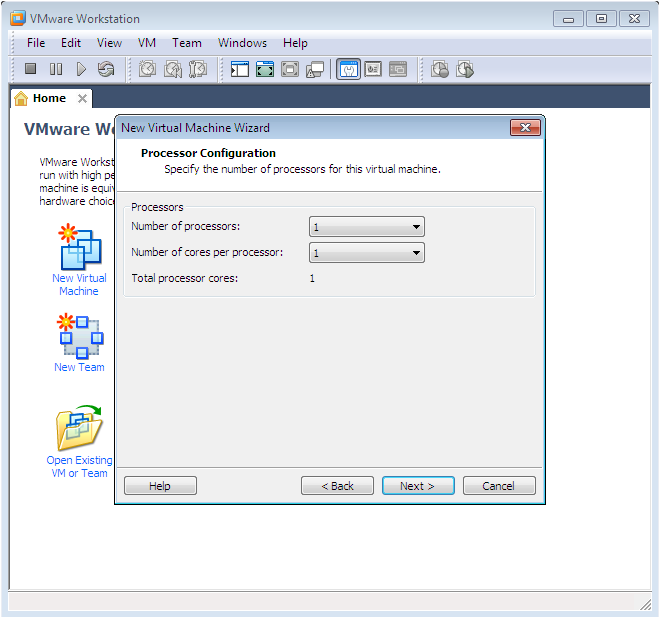Click the Power On play toolbar icon

click(81, 69)
